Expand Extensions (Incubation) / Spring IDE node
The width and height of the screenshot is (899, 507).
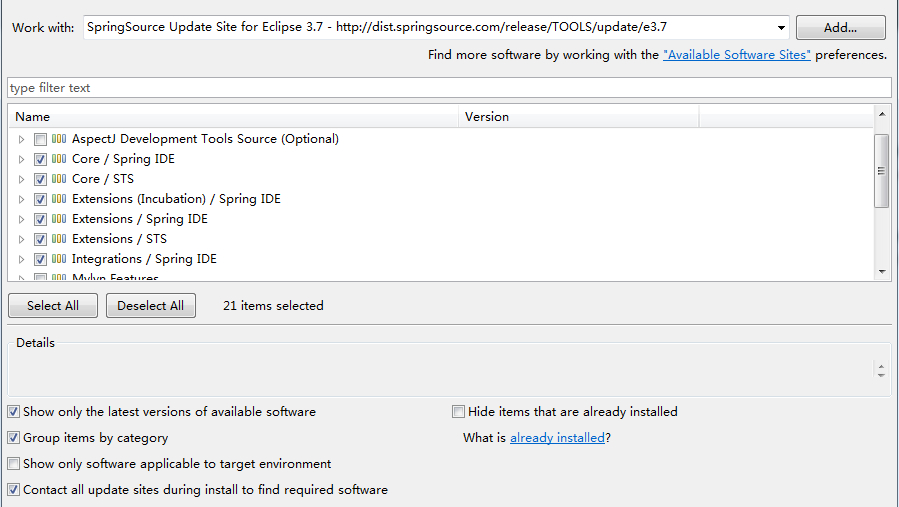click(21, 200)
